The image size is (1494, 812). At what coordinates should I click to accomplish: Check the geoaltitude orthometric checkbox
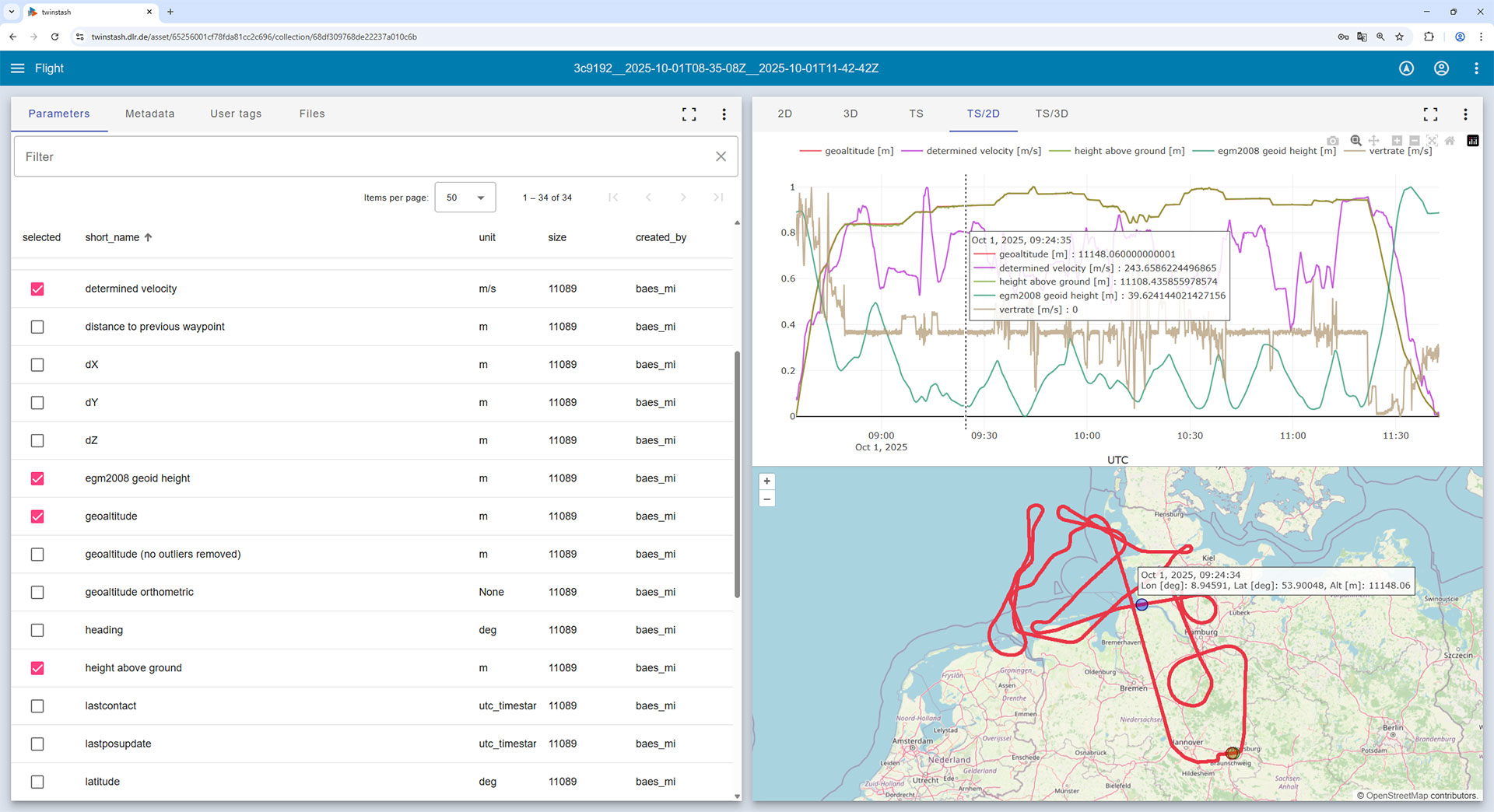point(37,593)
